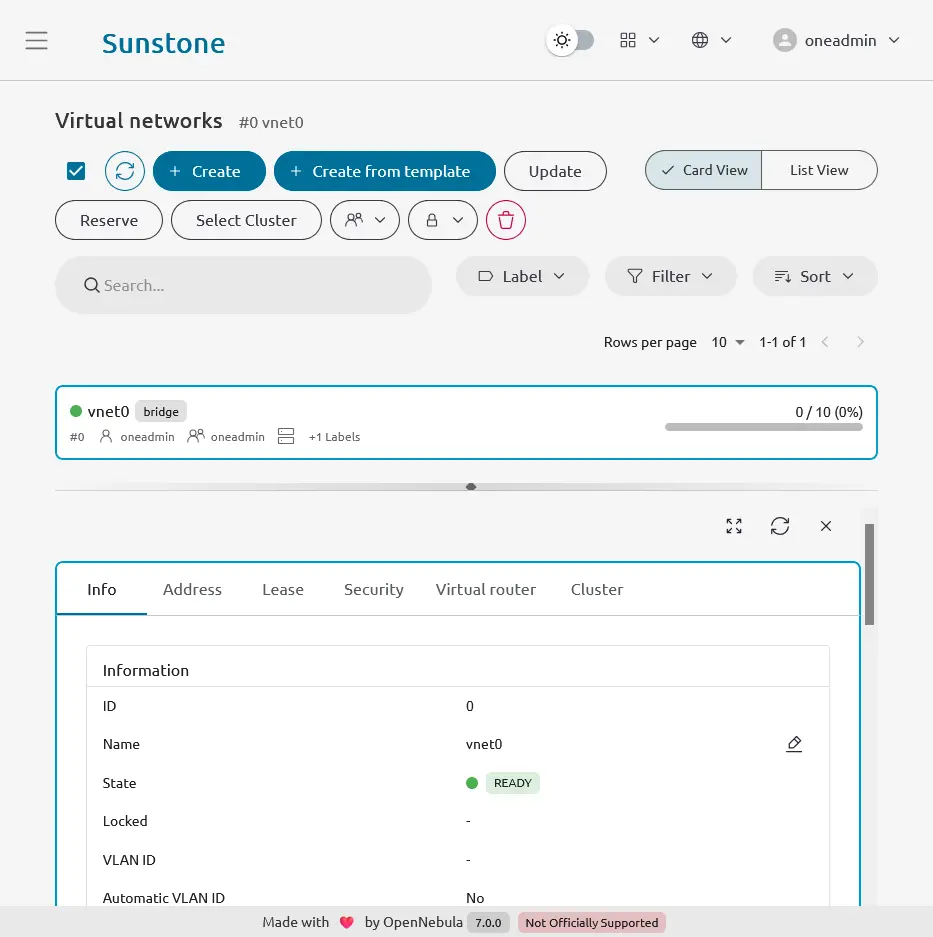933x937 pixels.
Task: Switch to List View
Action: pos(819,170)
